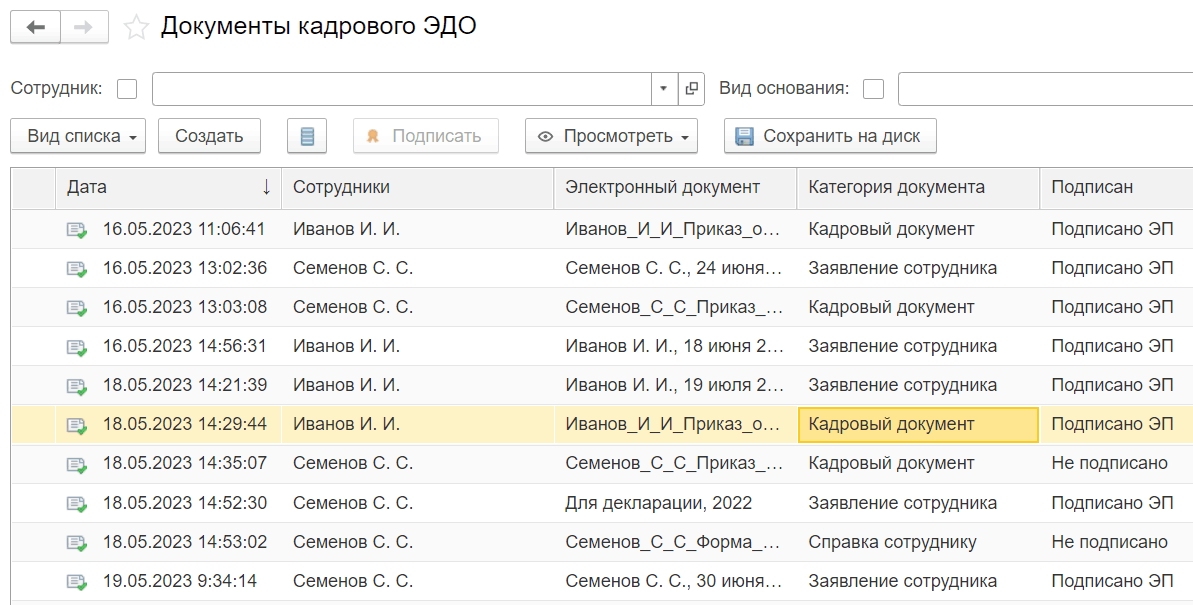Click the back navigation arrow
The image size is (1193, 605).
pos(36,27)
